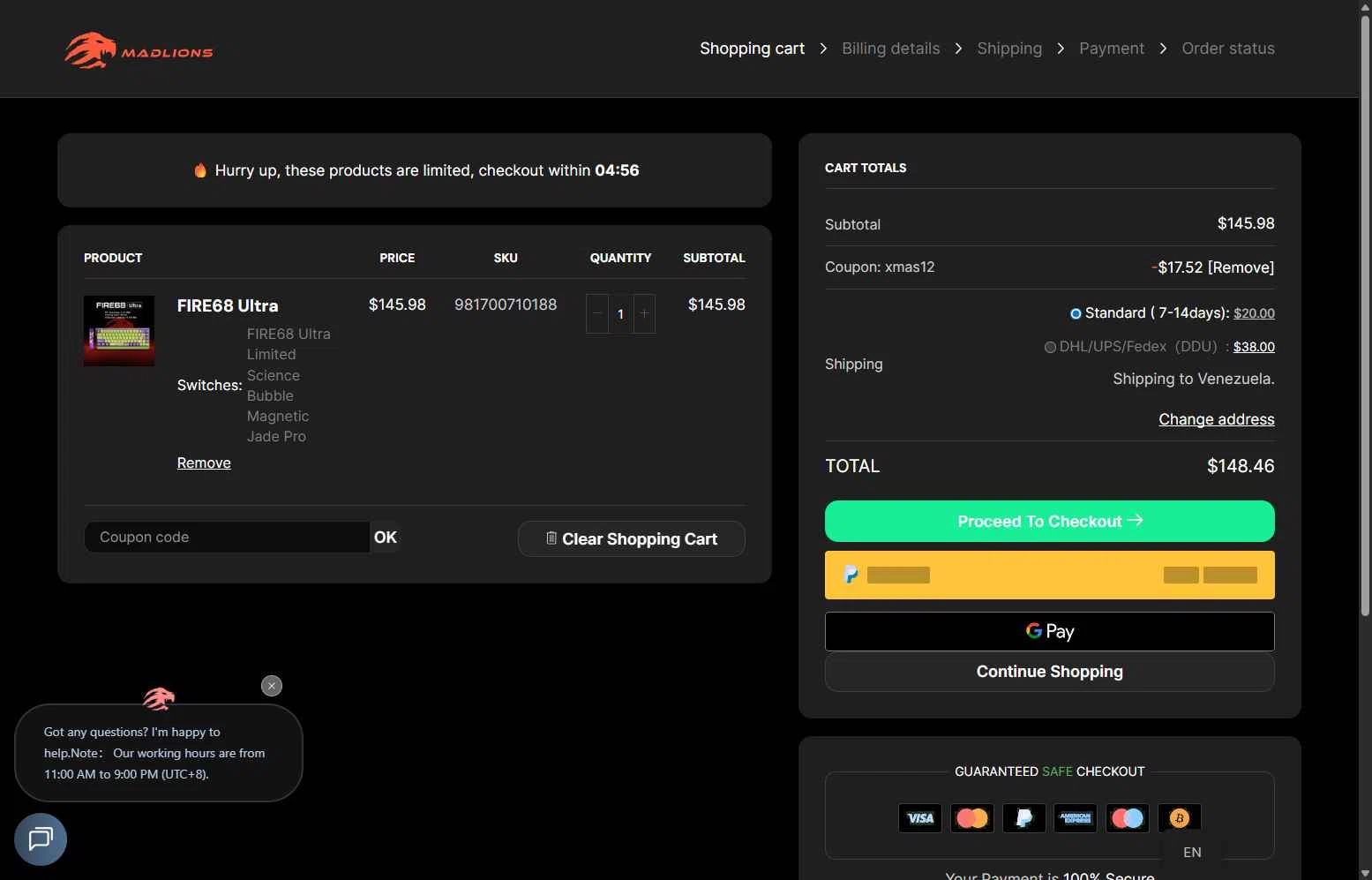Click the PayPal icon in safe checkout
1372x880 pixels.
[x=1024, y=818]
